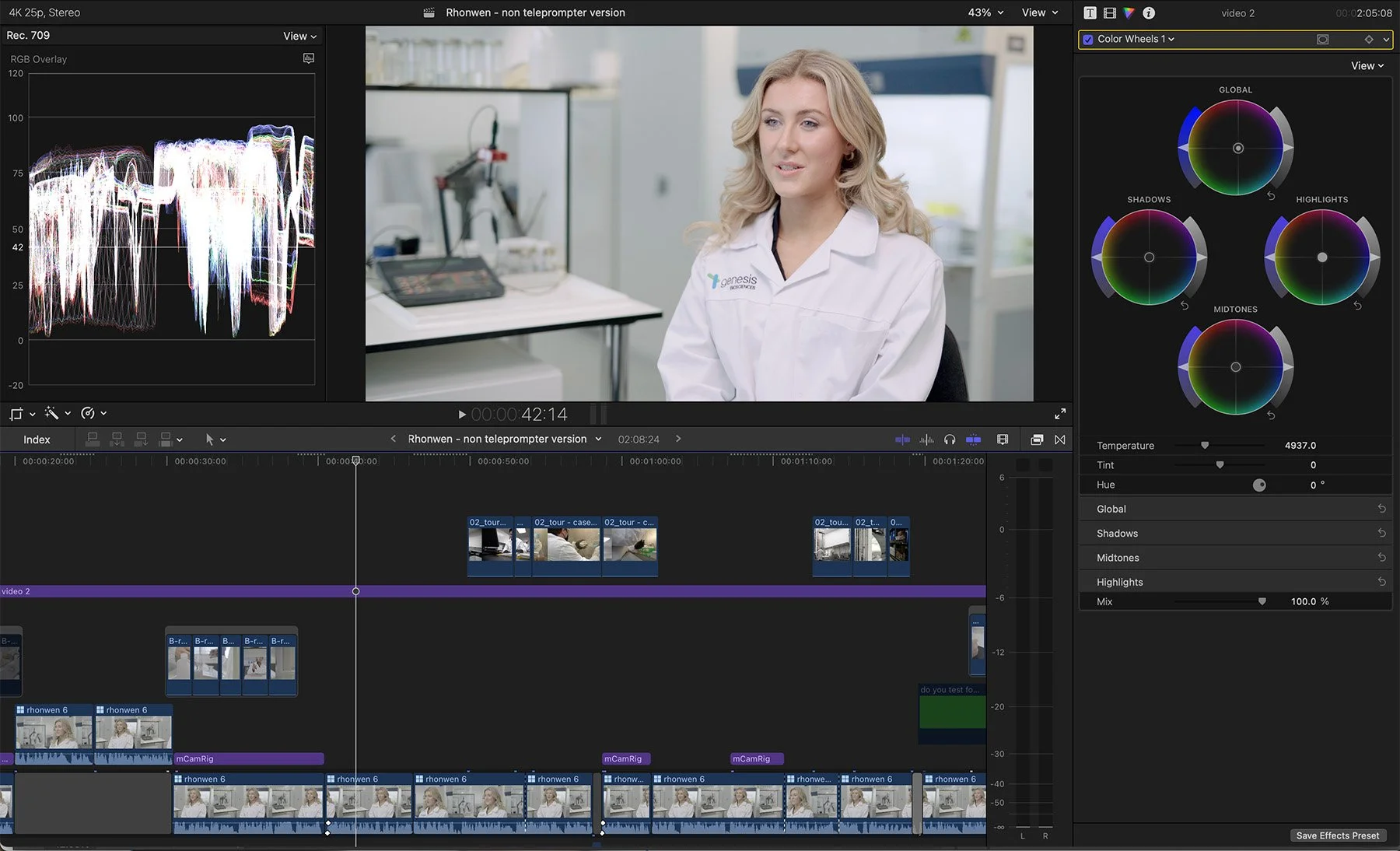The width and height of the screenshot is (1400, 851).
Task: Toggle audio skimming waveform button
Action: 926,440
